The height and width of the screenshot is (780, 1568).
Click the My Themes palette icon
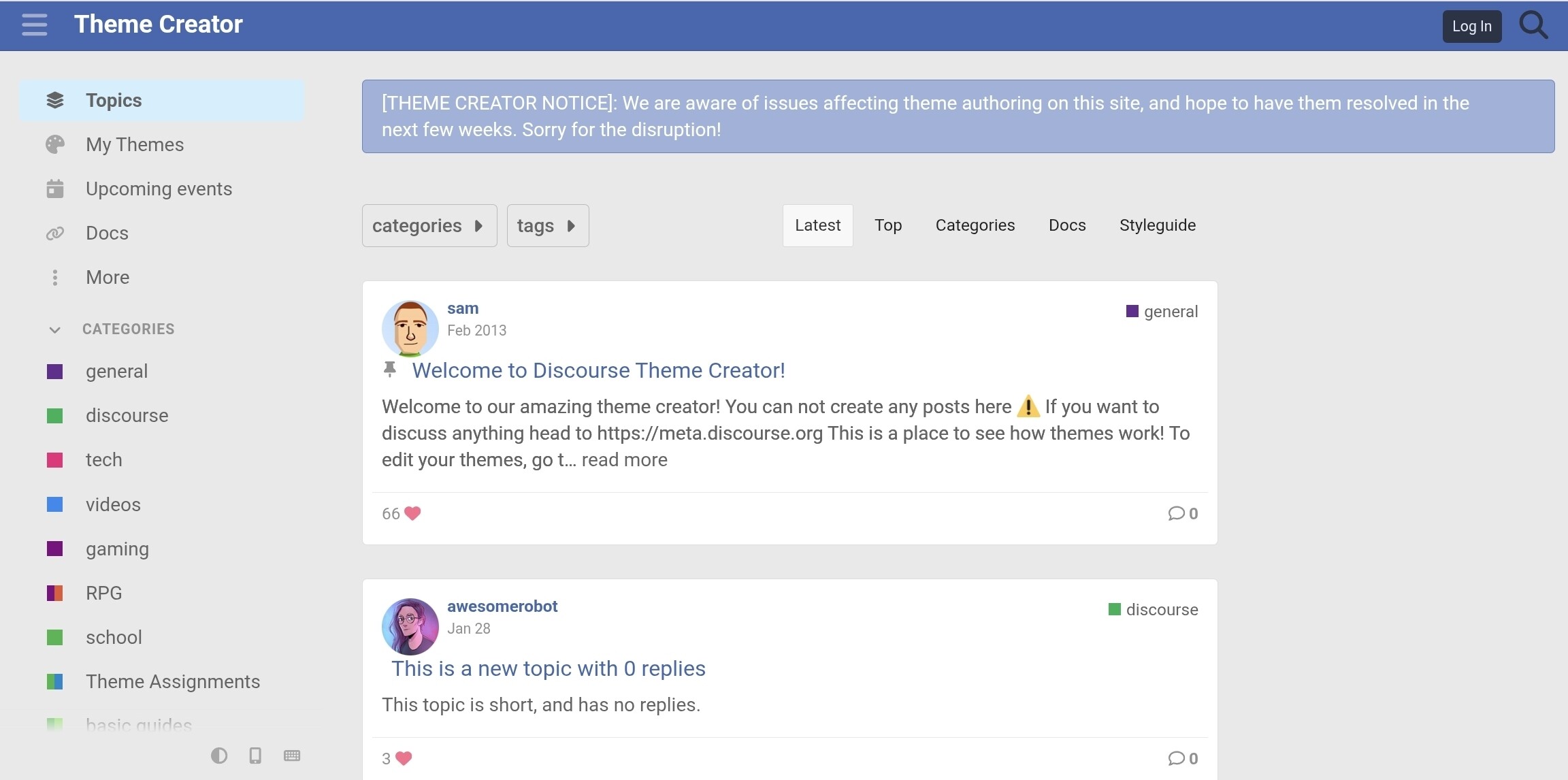(x=55, y=144)
